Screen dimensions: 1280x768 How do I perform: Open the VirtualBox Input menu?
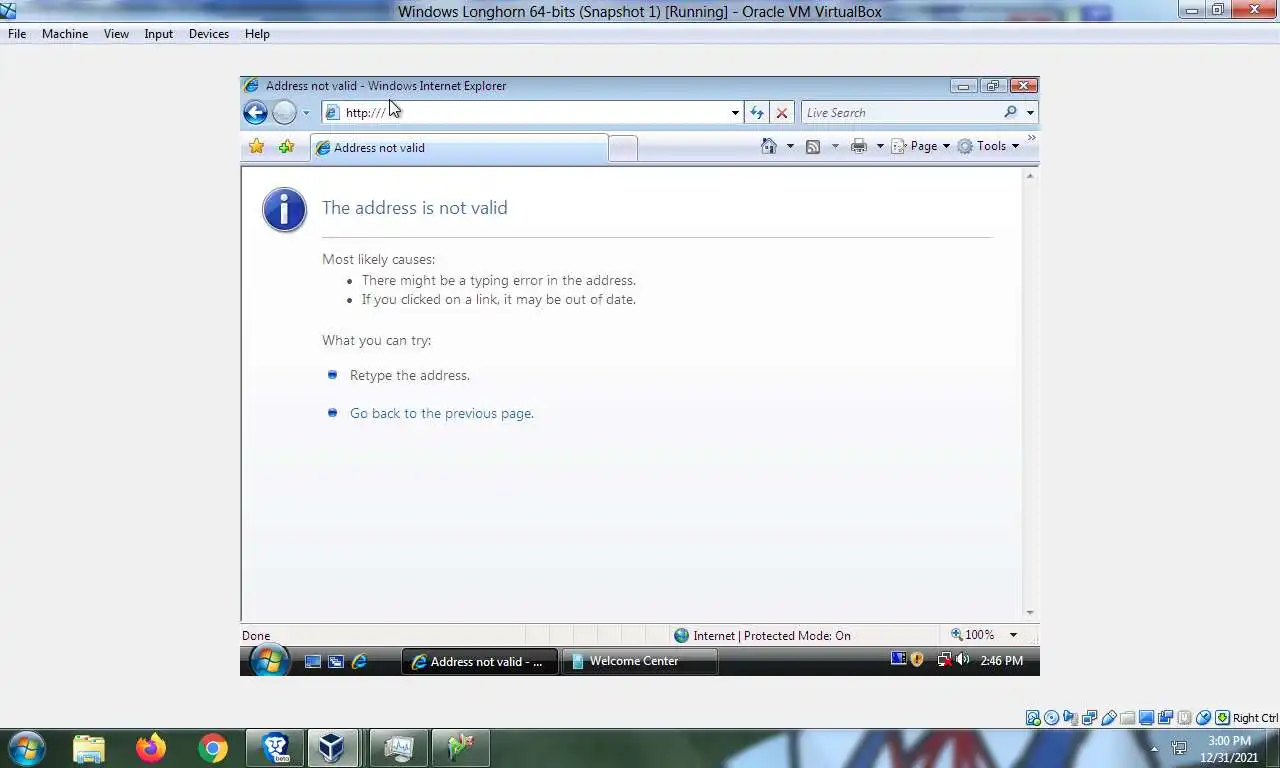point(158,34)
